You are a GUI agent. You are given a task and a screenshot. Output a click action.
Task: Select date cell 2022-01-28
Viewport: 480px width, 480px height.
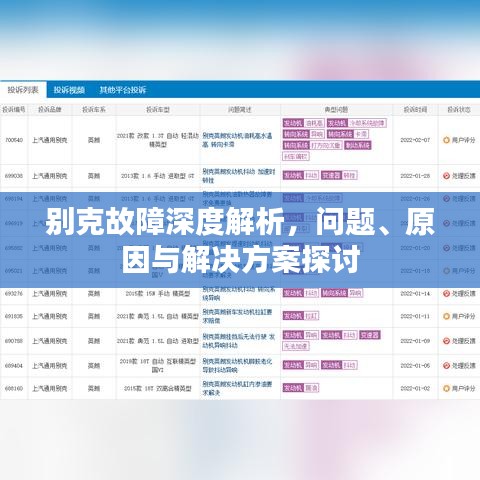[x=415, y=176]
